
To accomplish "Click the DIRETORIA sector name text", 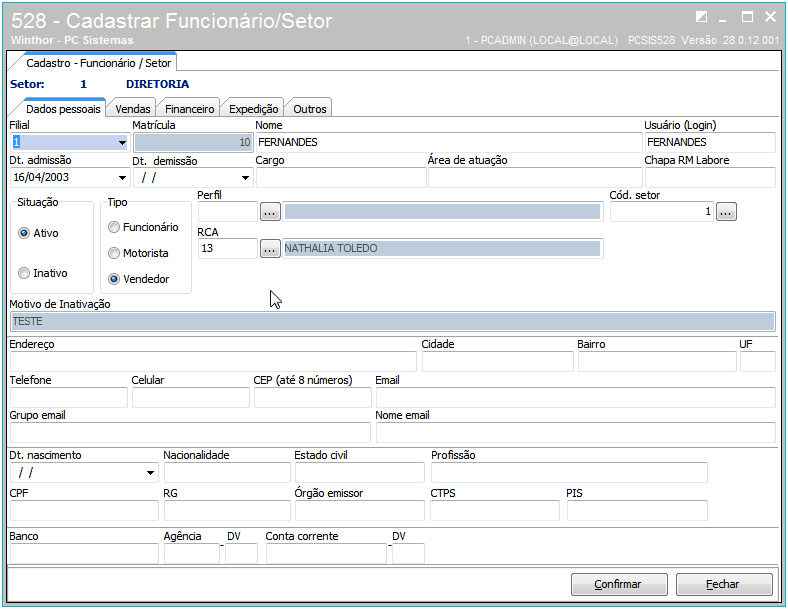I will [x=157, y=84].
